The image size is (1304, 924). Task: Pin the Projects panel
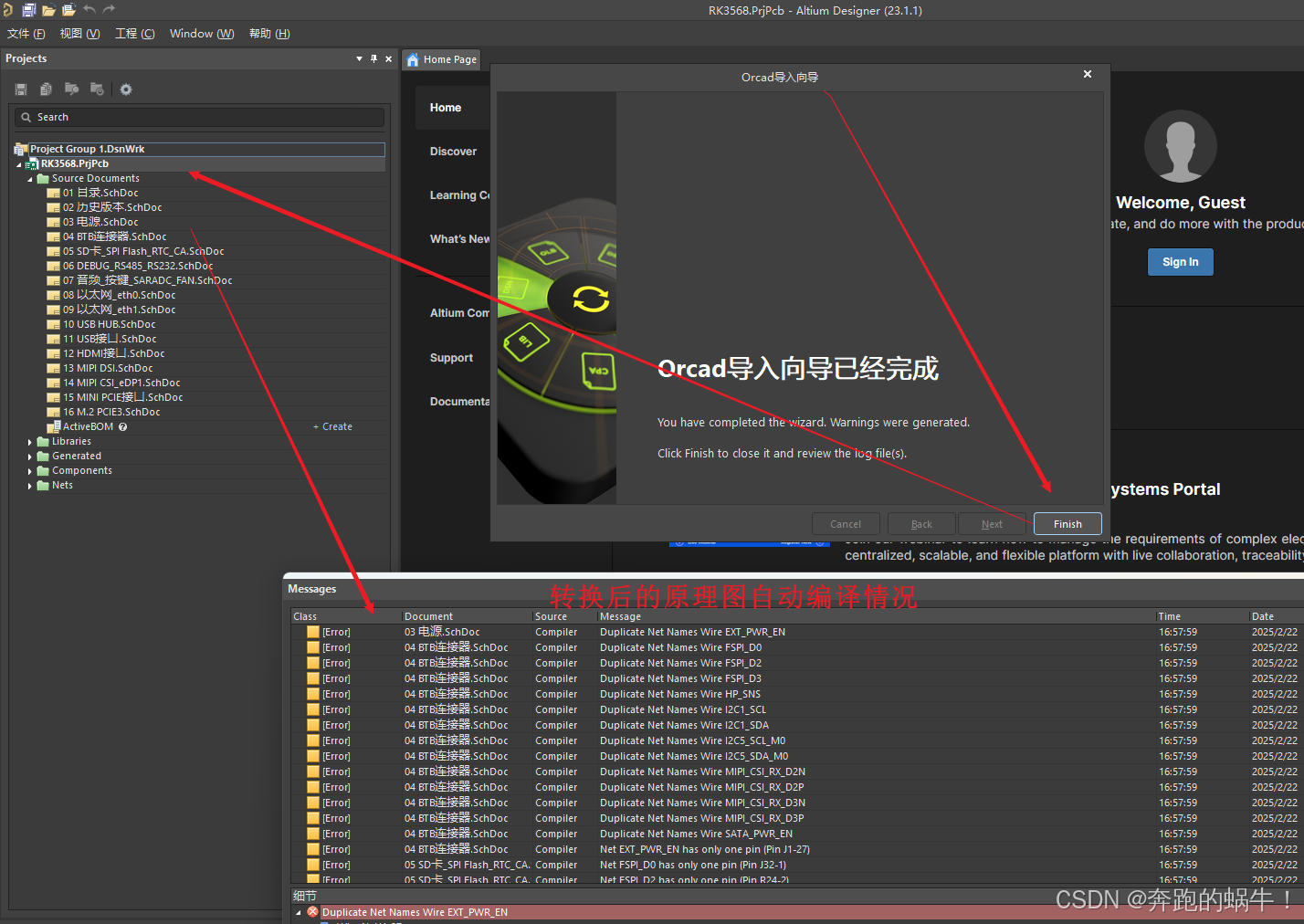373,58
